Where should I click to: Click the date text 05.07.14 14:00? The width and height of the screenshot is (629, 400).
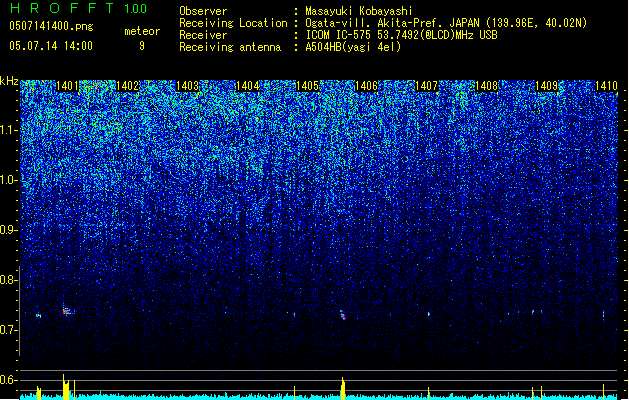pos(51,46)
